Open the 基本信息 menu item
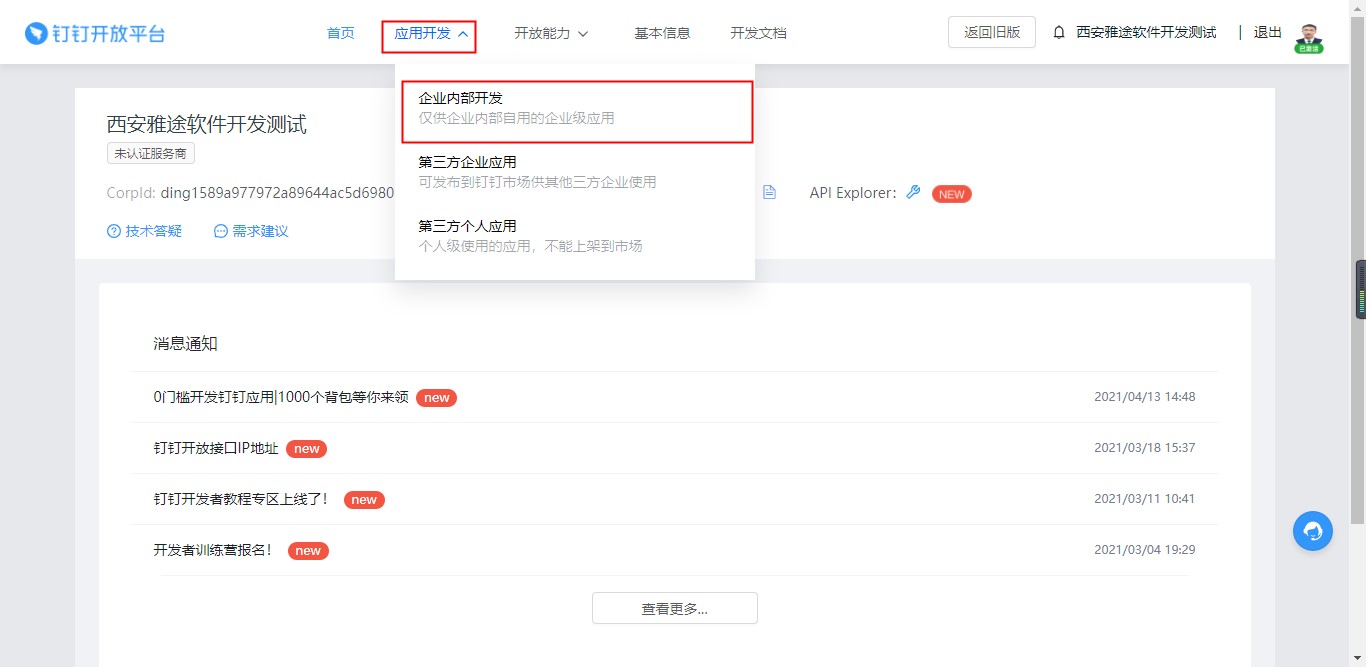The width and height of the screenshot is (1366, 667). click(x=662, y=32)
